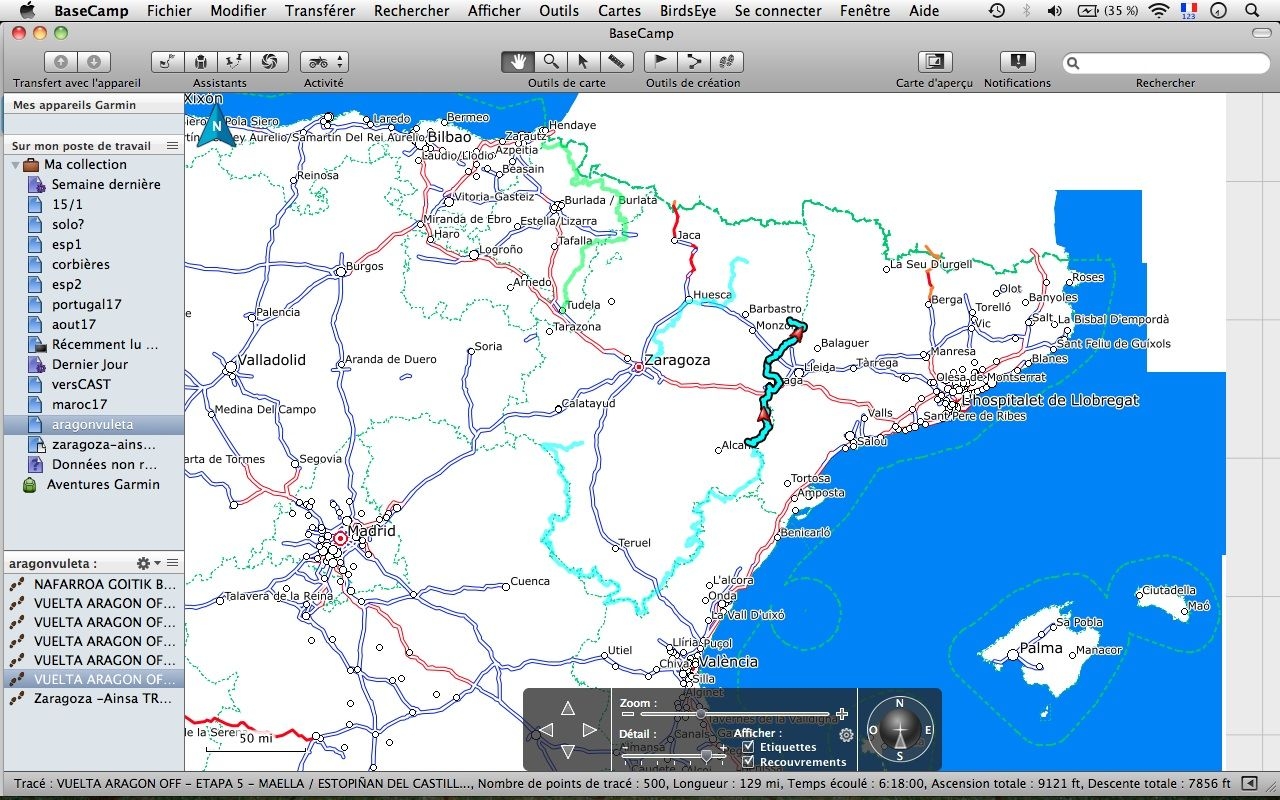This screenshot has height=800, width=1280.
Task: Toggle the Carte d'aperçu overview map
Action: [x=935, y=62]
